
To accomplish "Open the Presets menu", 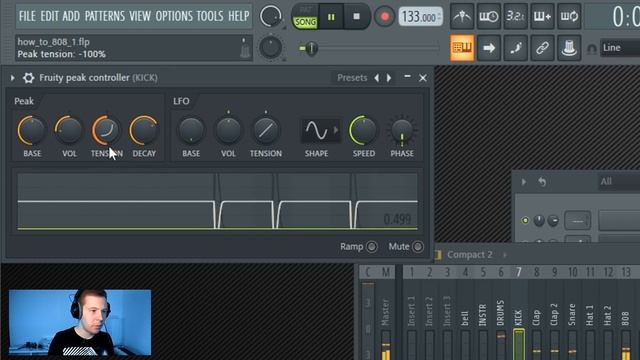I will click(352, 78).
